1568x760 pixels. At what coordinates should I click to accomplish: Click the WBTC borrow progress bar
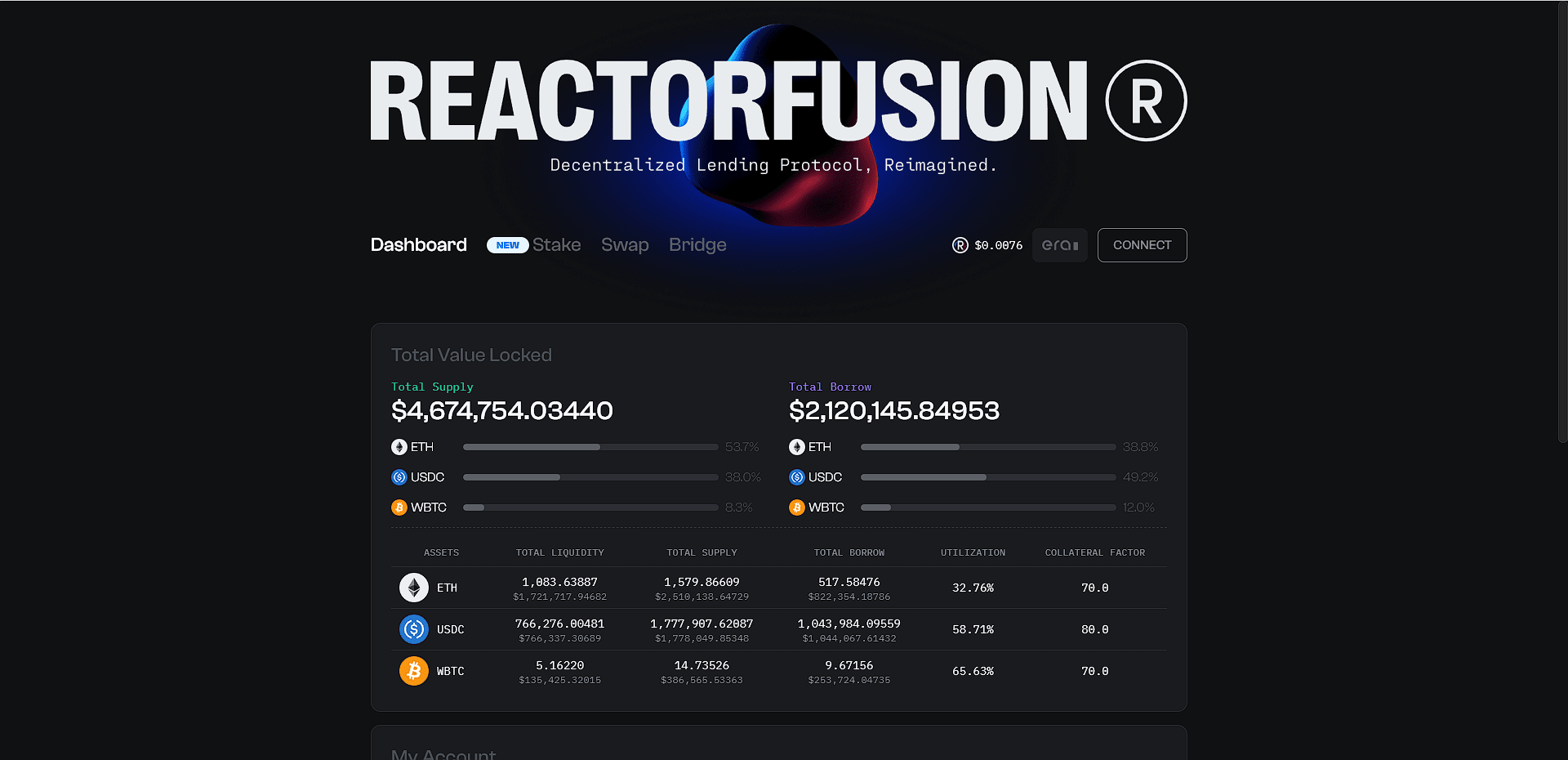[x=988, y=507]
